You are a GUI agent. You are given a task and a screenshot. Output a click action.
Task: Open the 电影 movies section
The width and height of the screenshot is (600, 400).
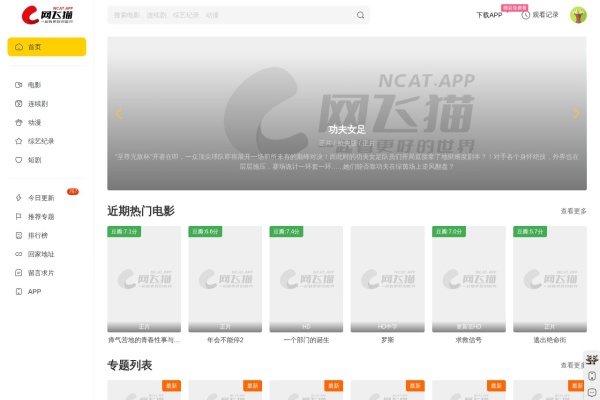pyautogui.click(x=34, y=85)
